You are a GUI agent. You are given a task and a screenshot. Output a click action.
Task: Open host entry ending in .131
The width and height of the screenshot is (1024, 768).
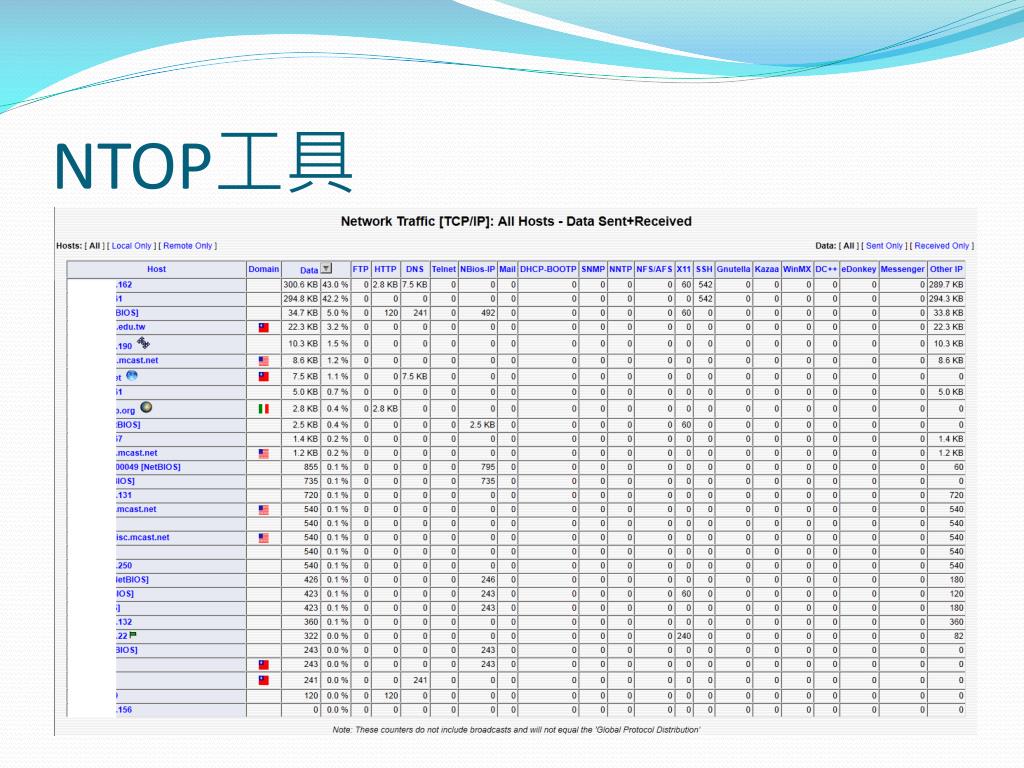point(124,495)
